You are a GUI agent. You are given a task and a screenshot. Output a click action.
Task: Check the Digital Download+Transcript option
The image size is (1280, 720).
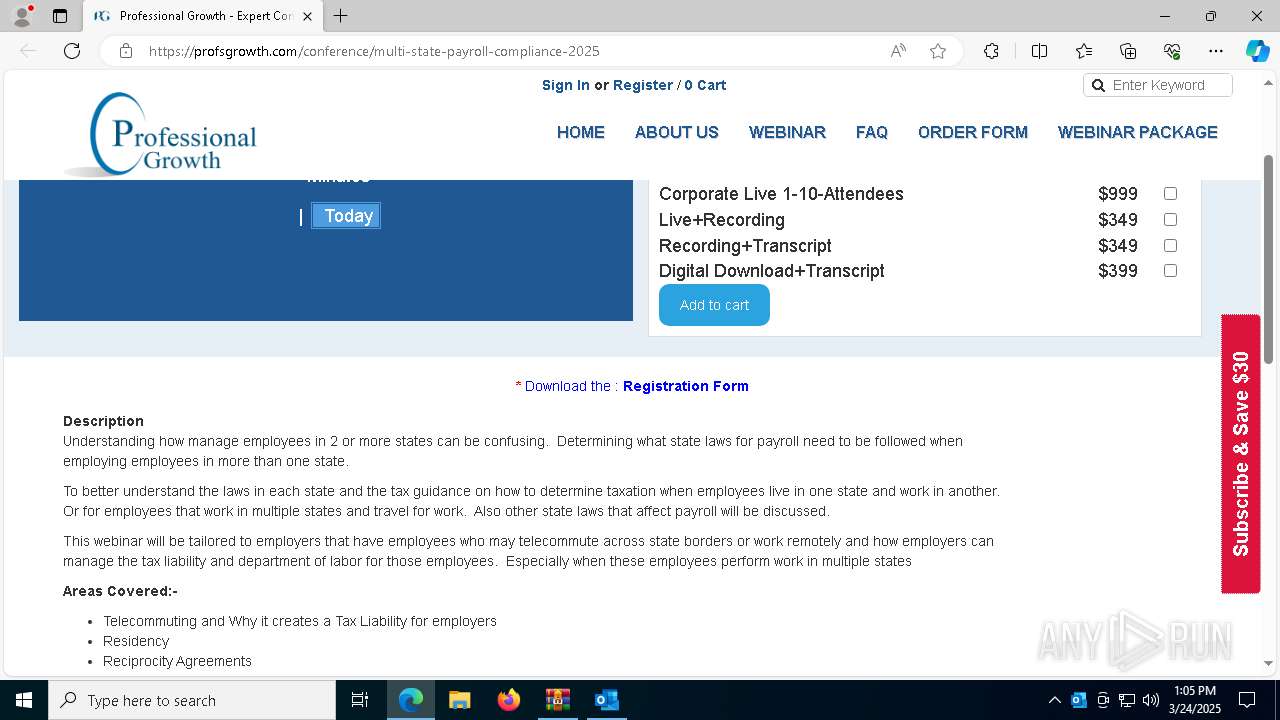(x=1170, y=270)
